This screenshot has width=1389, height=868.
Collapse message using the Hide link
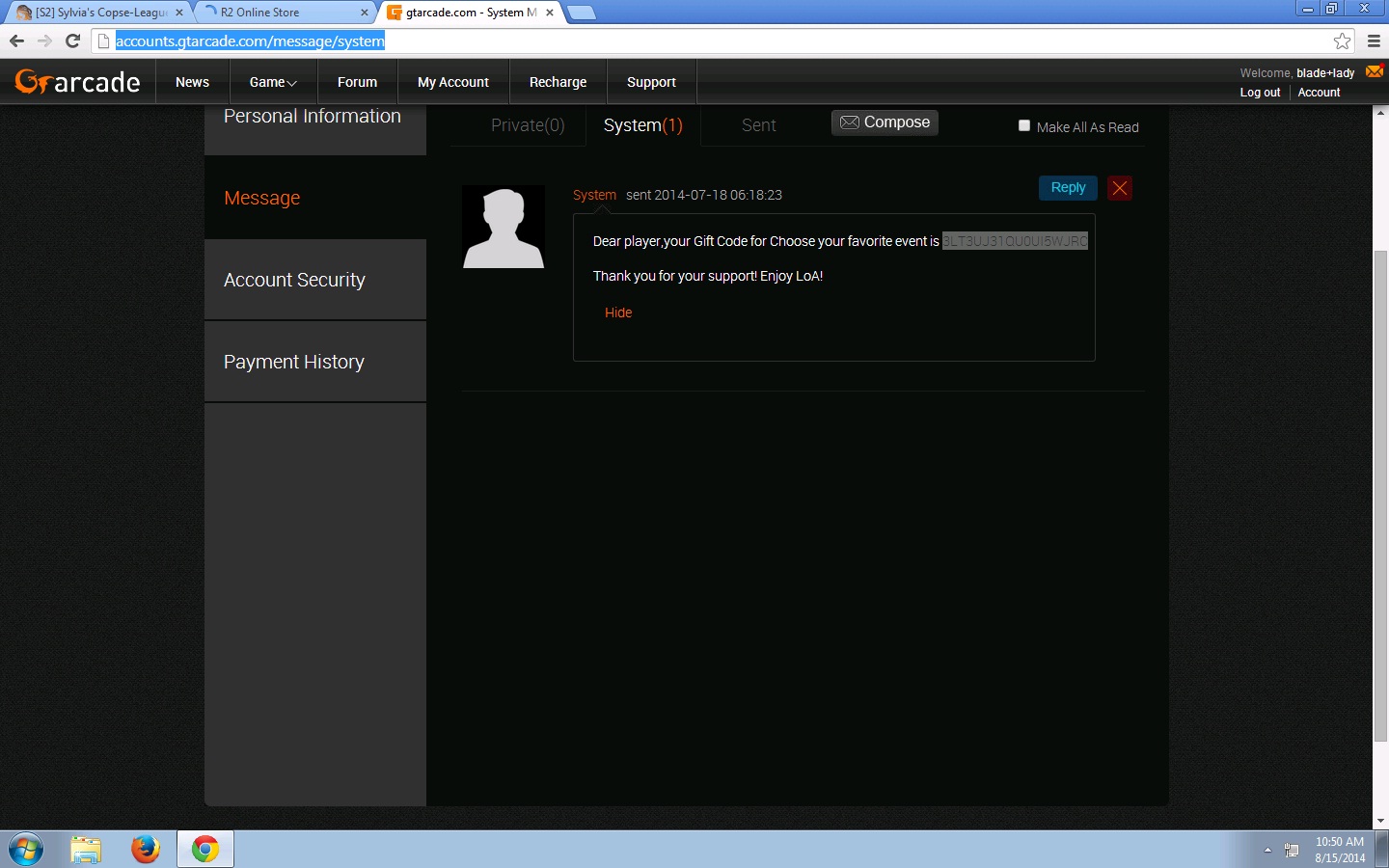618,312
